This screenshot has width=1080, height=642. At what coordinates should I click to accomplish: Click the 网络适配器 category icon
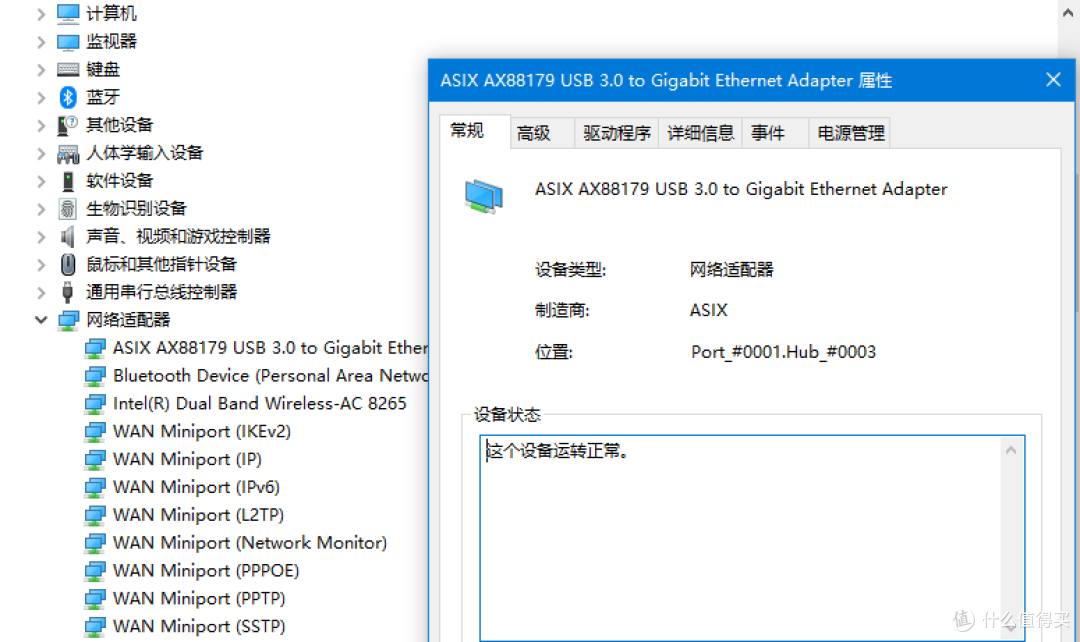(68, 320)
